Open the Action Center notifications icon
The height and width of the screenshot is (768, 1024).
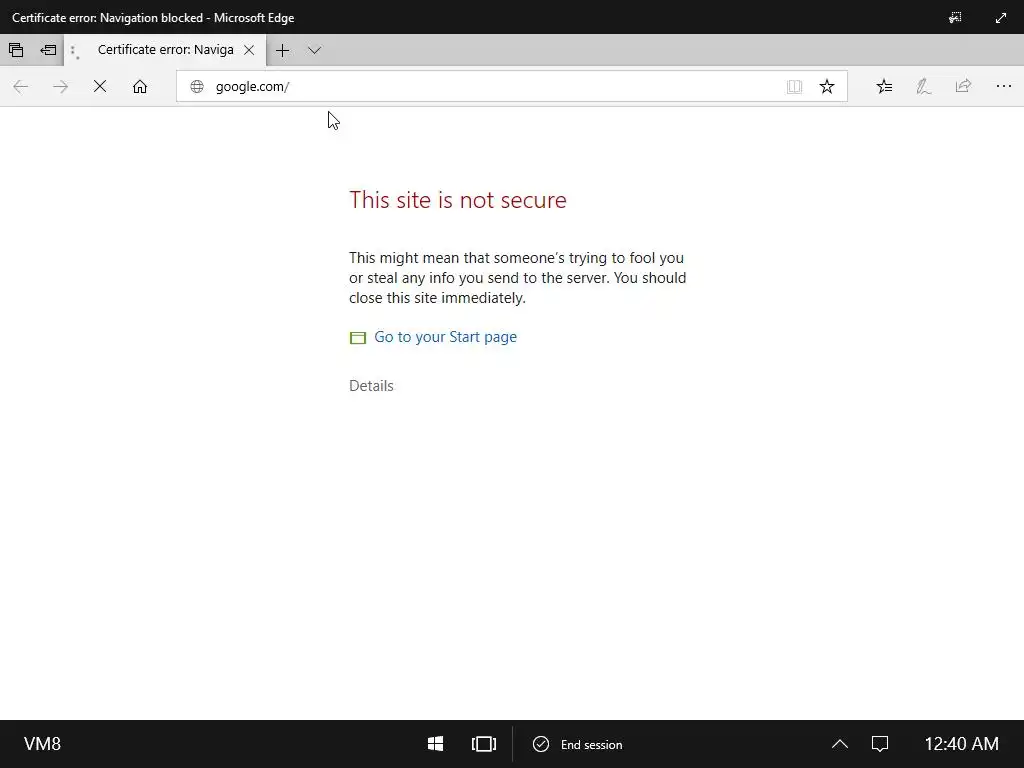tap(880, 744)
